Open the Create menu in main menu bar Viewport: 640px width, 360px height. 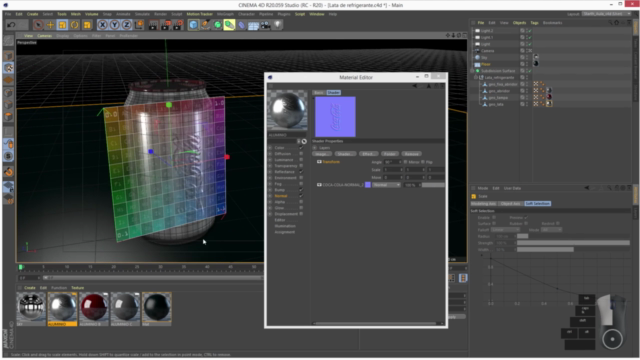pos(32,14)
